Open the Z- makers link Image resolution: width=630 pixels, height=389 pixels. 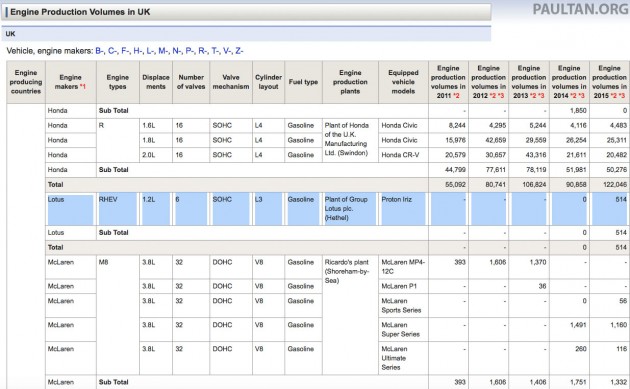(x=239, y=51)
